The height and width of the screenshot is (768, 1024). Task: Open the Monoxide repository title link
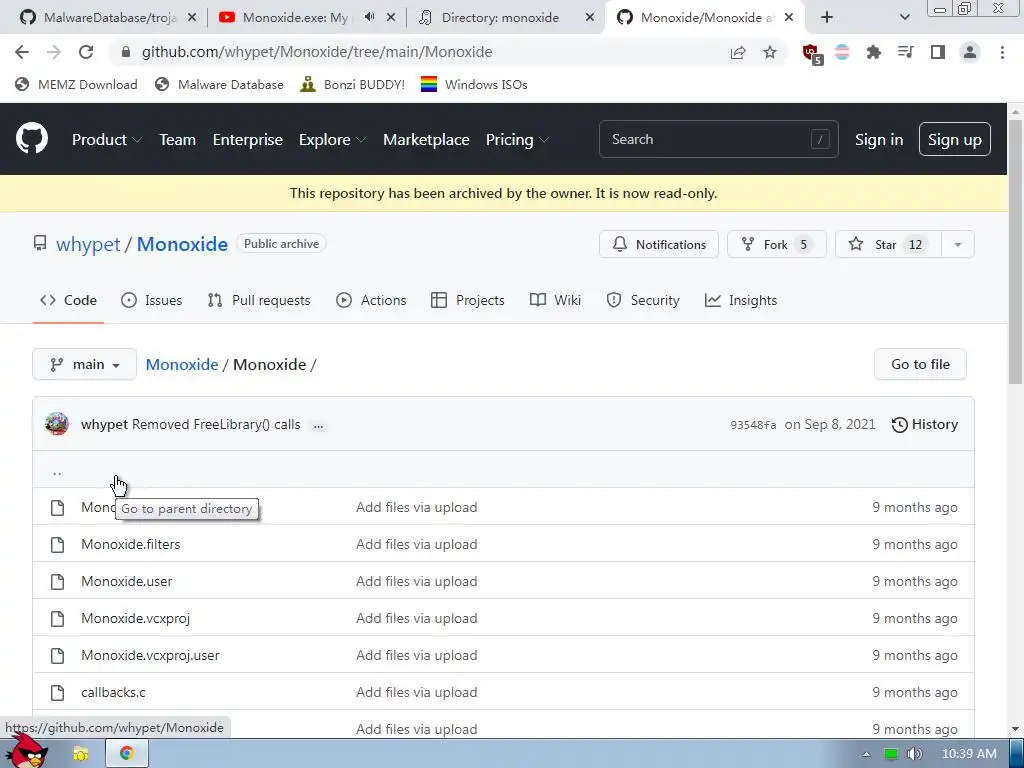(x=182, y=244)
